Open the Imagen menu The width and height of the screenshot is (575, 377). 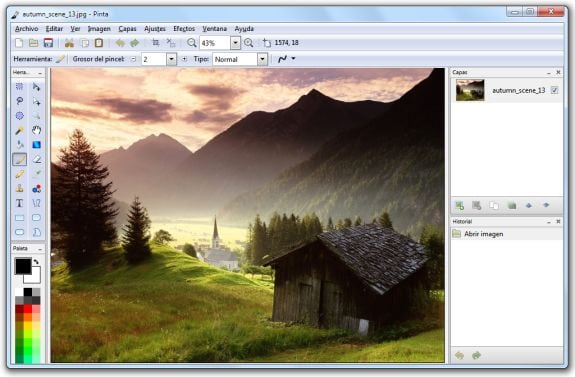[x=99, y=29]
